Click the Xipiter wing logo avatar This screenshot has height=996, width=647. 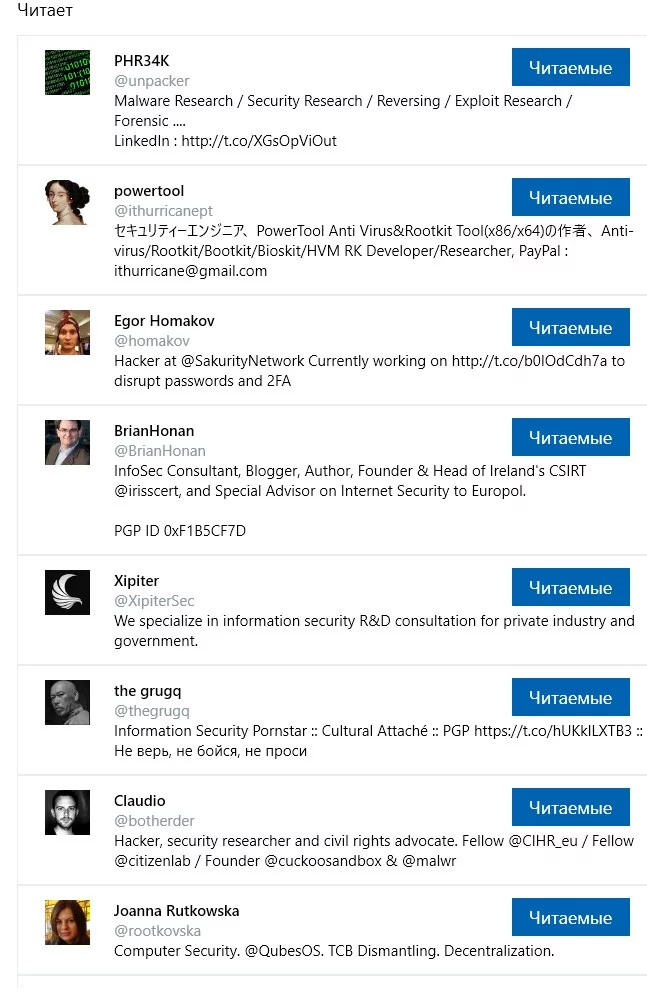pos(67,592)
